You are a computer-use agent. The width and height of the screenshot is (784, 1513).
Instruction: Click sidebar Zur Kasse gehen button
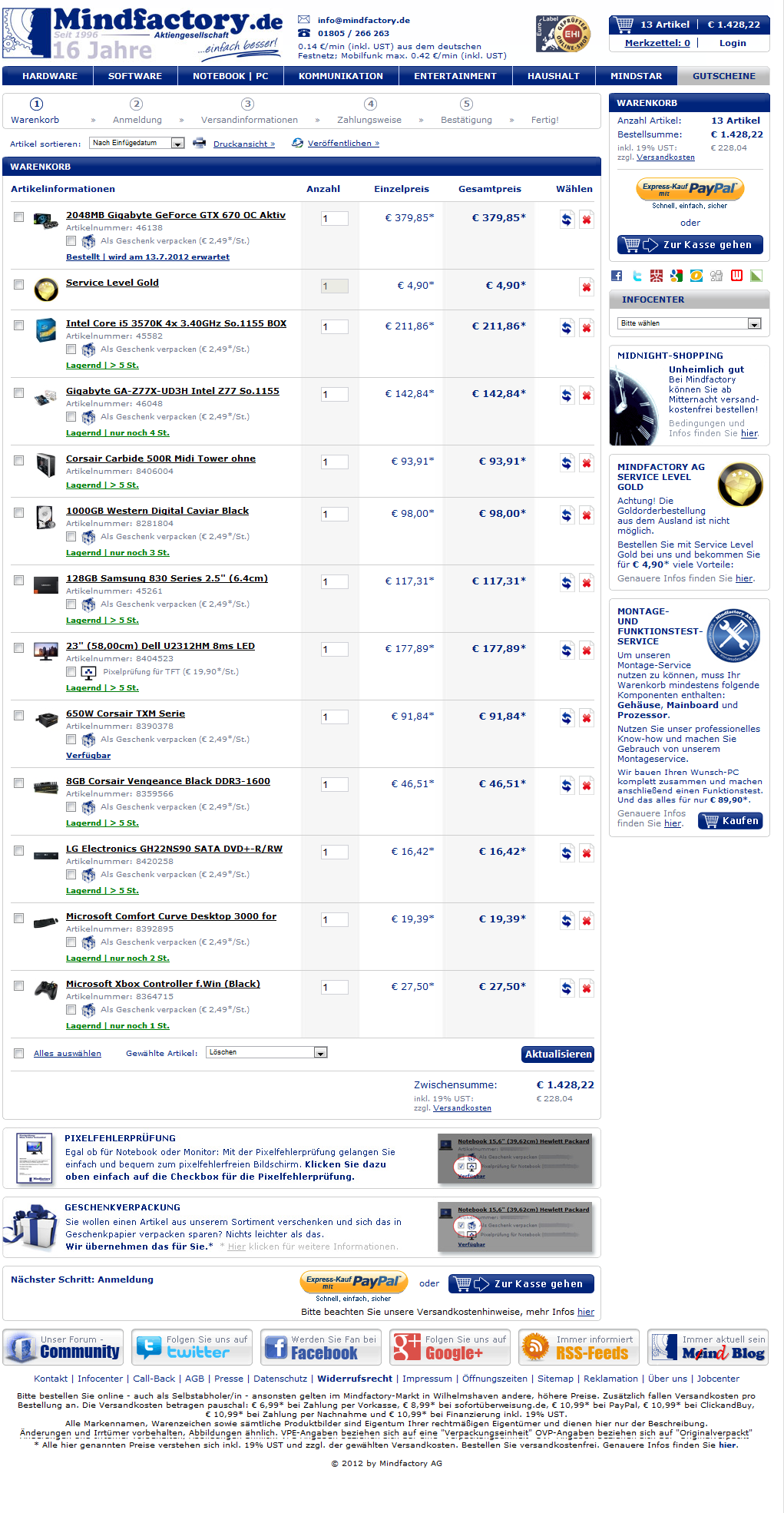click(690, 245)
